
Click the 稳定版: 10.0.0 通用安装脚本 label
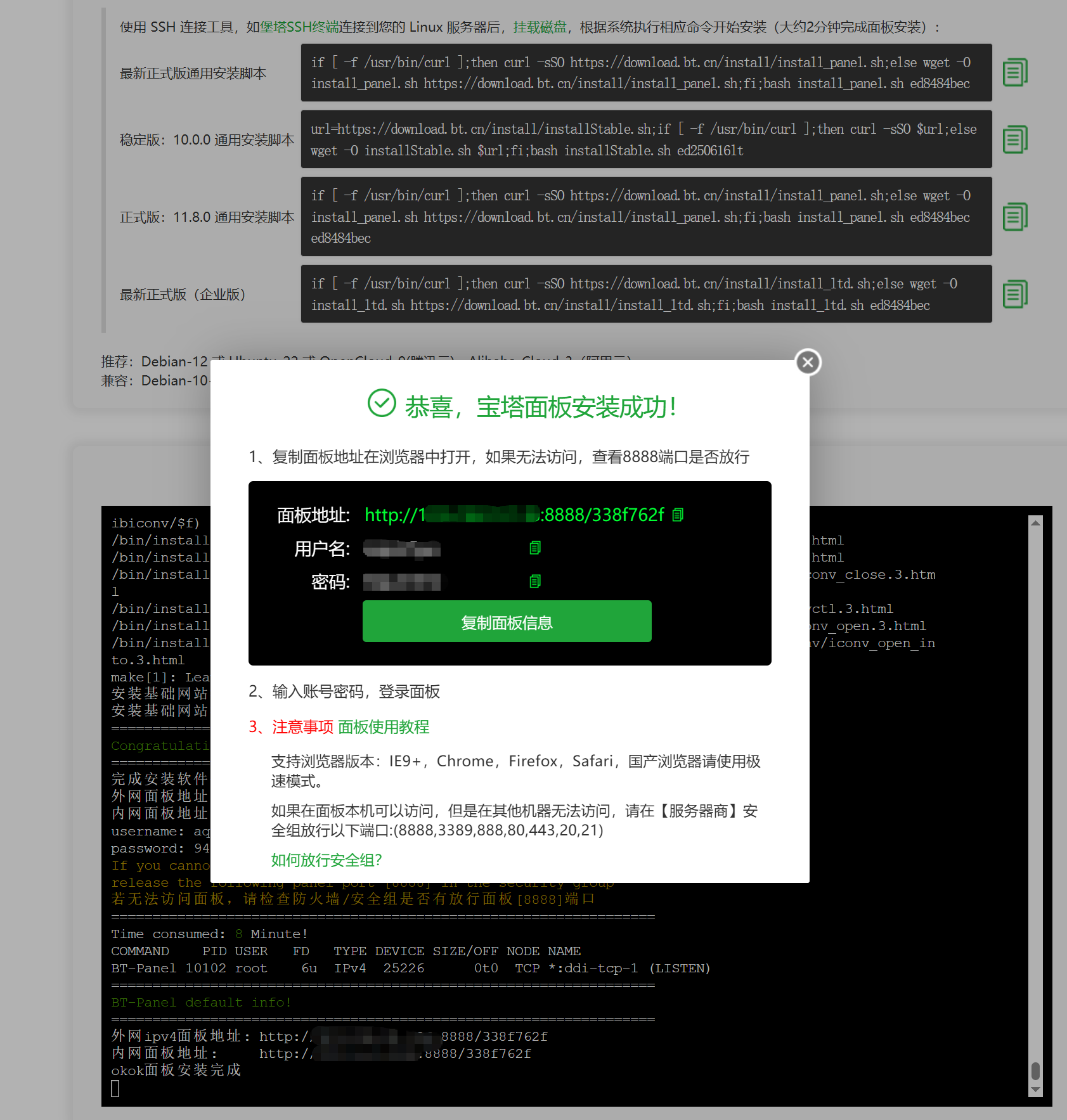coord(207,140)
